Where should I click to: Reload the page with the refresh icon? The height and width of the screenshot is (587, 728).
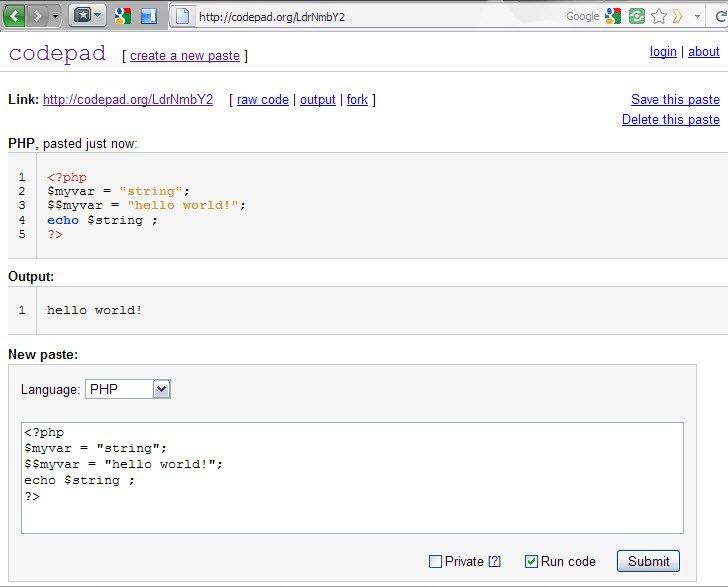(720, 17)
